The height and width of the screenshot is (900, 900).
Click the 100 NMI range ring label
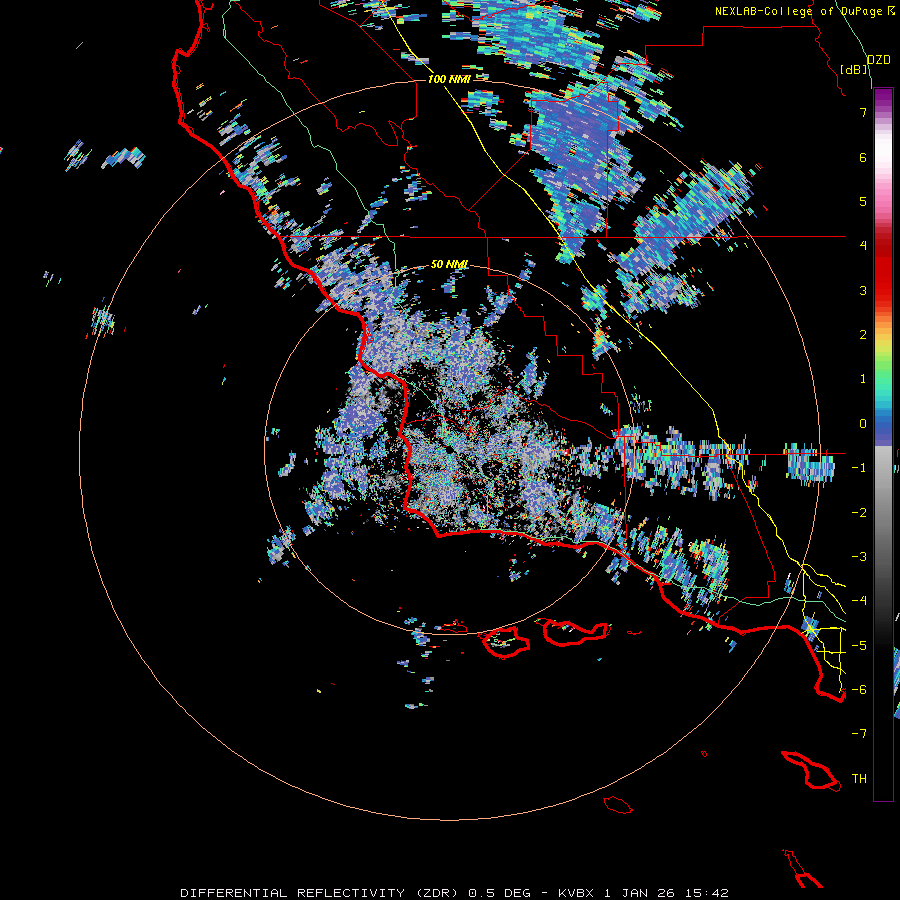449,79
